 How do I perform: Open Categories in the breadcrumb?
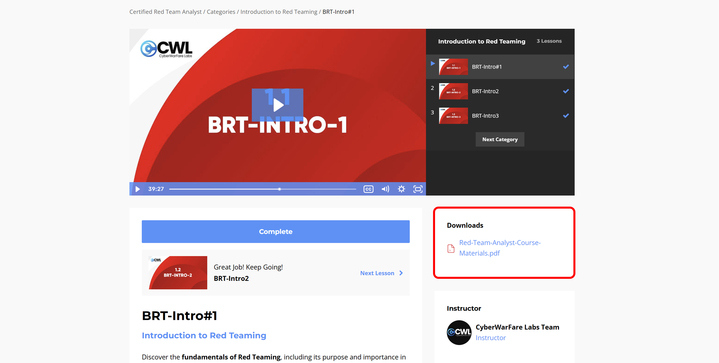coord(221,12)
